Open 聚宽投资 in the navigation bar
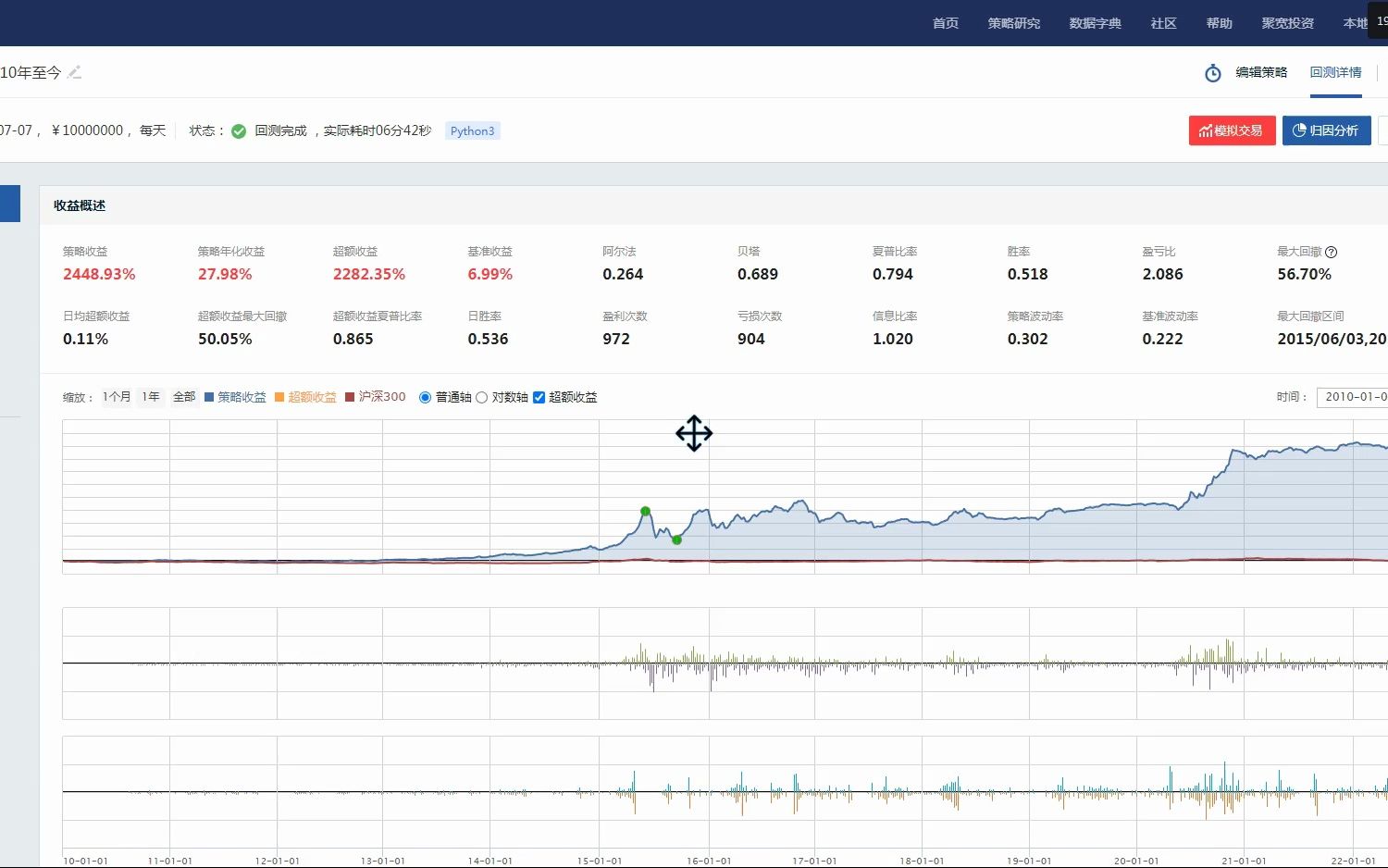1388x868 pixels. (x=1288, y=23)
